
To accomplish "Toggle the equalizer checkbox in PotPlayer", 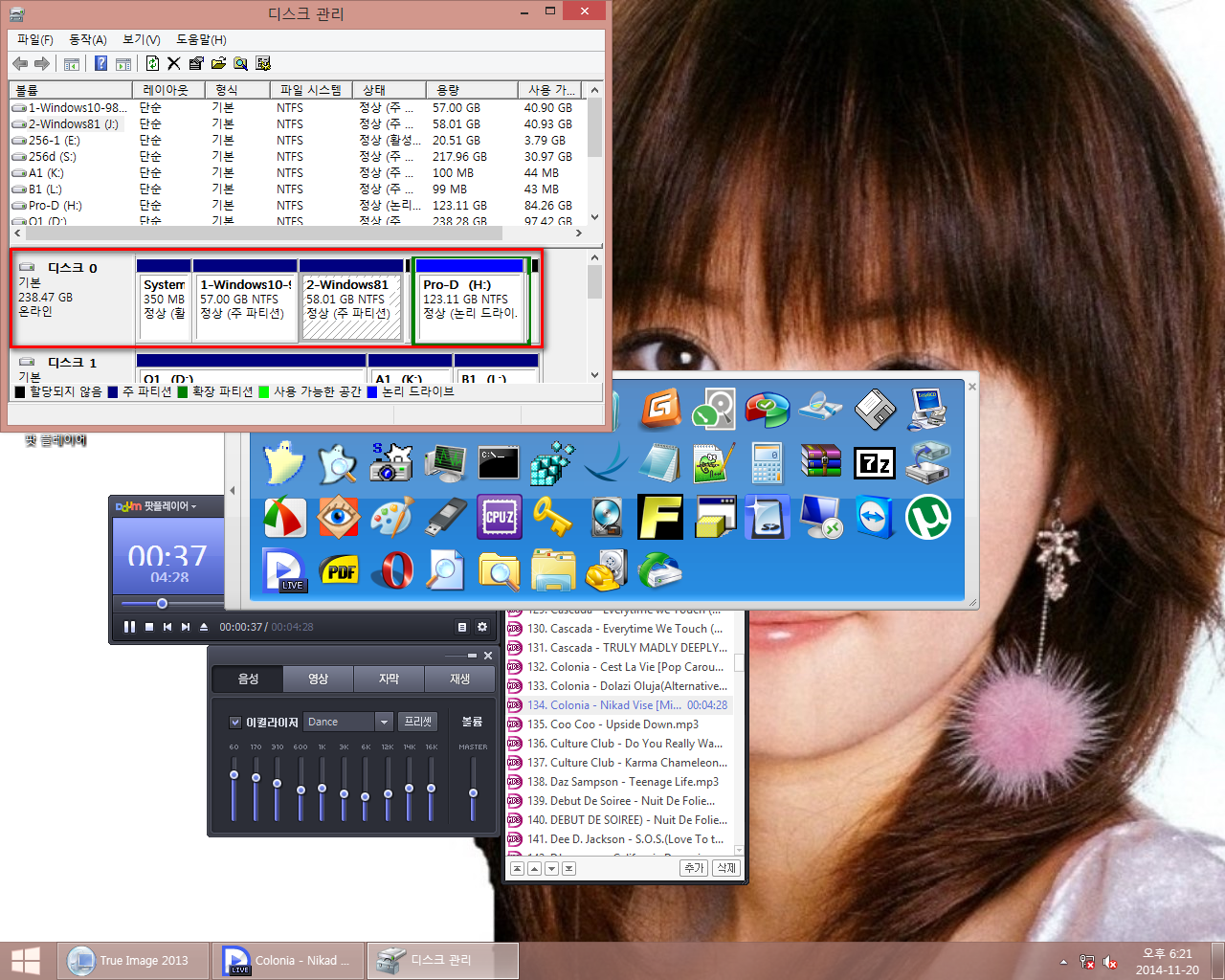I will [235, 722].
